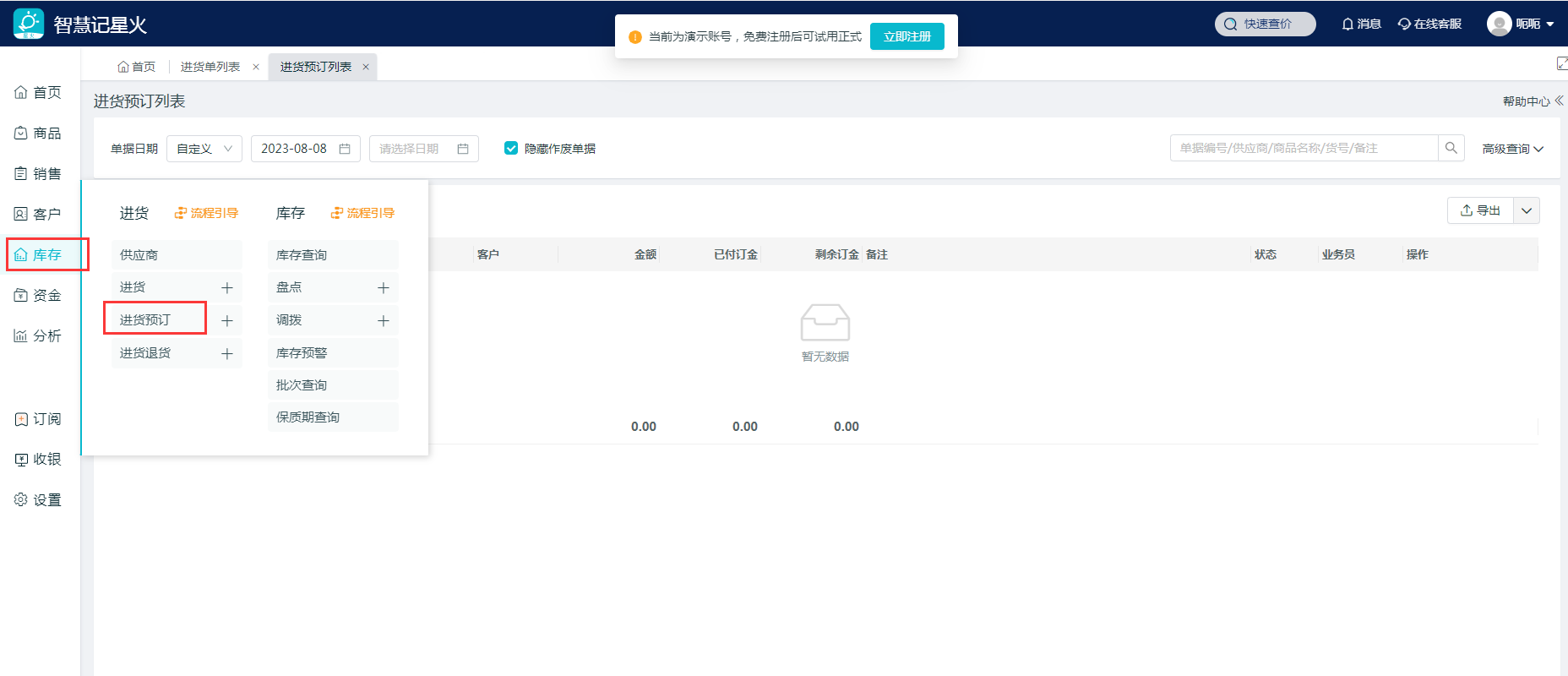The width and height of the screenshot is (1568, 676).
Task: Switch to the 进货单列表 tab
Action: (210, 67)
